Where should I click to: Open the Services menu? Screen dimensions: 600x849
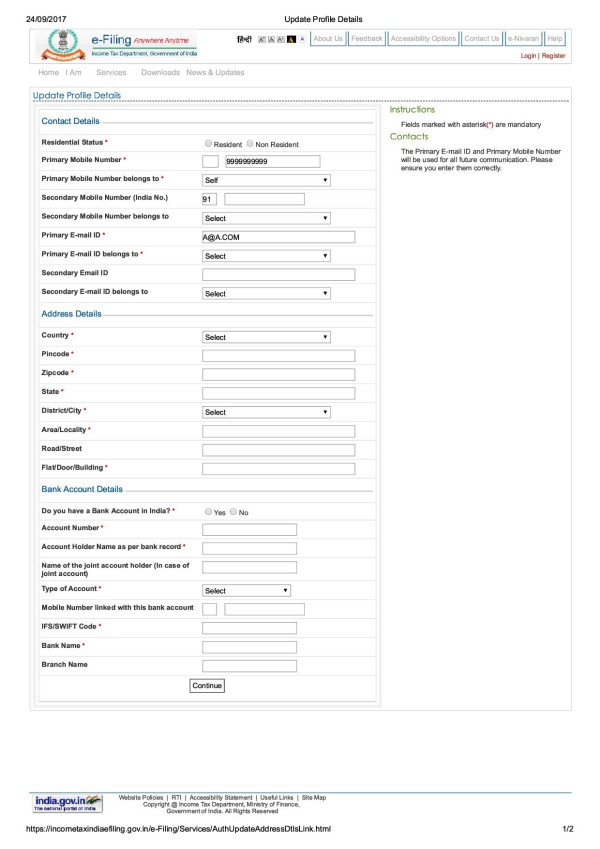point(111,73)
